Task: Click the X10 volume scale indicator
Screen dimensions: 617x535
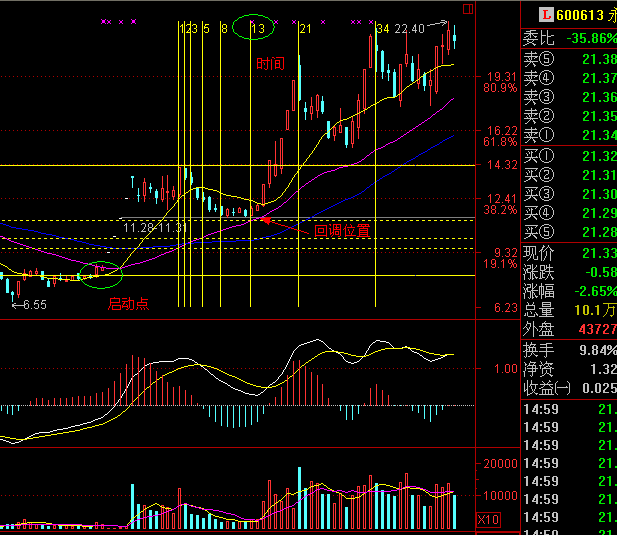Action: (489, 520)
